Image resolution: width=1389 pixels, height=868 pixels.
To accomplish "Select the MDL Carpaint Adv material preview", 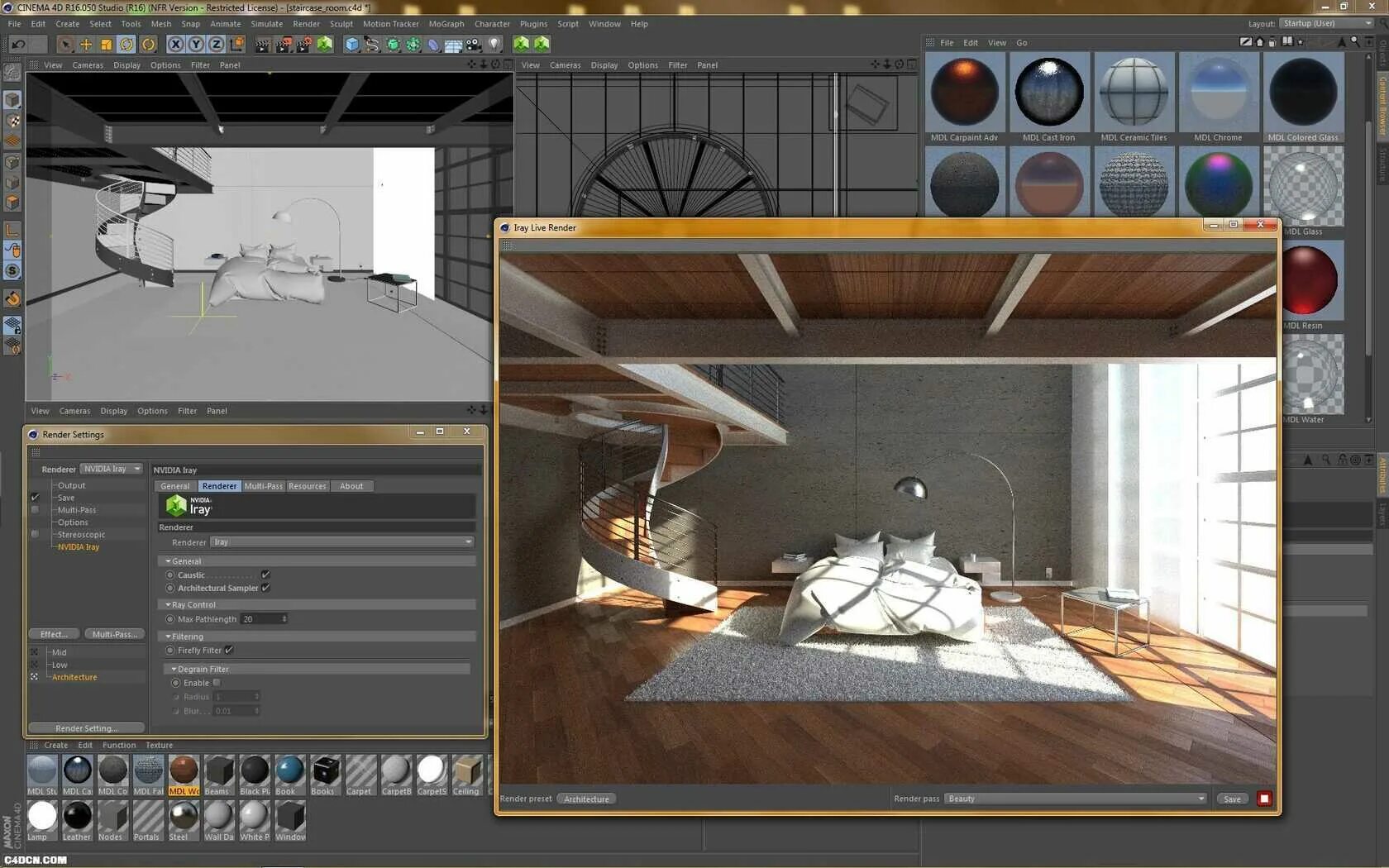I will (x=965, y=91).
